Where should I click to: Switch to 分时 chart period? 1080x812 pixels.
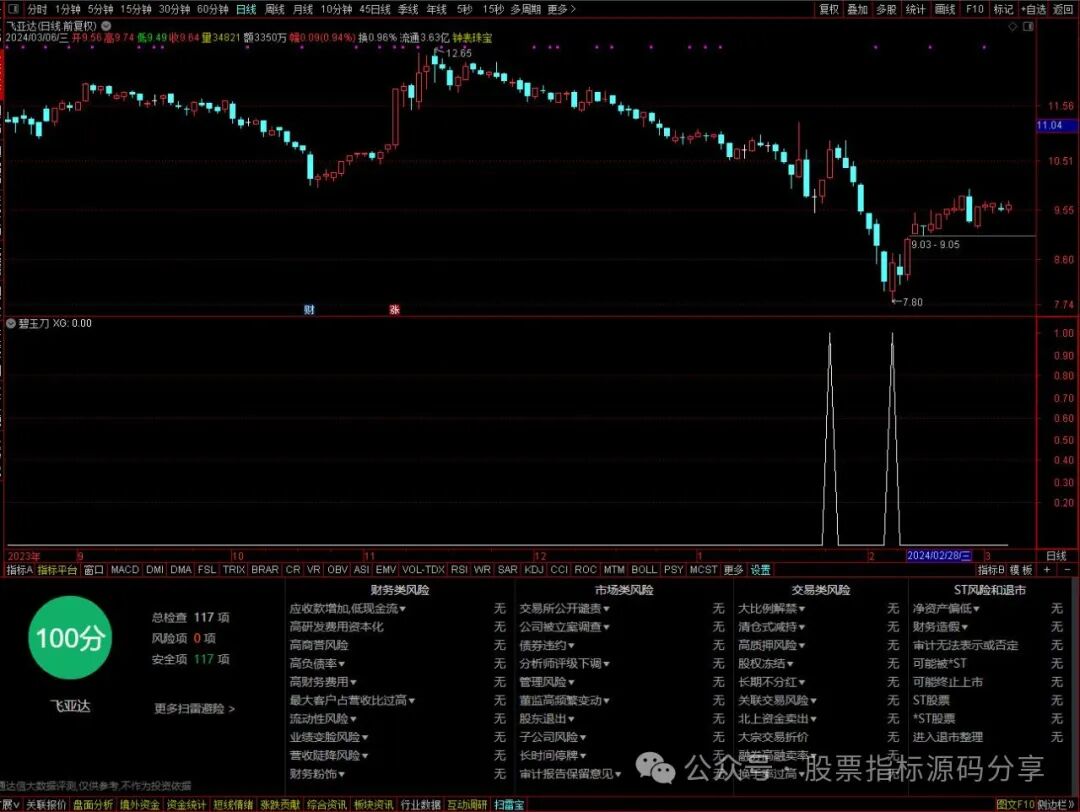tap(37, 9)
